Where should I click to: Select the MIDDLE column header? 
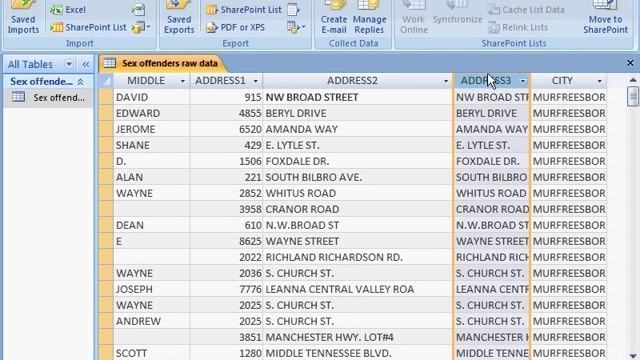(x=146, y=81)
